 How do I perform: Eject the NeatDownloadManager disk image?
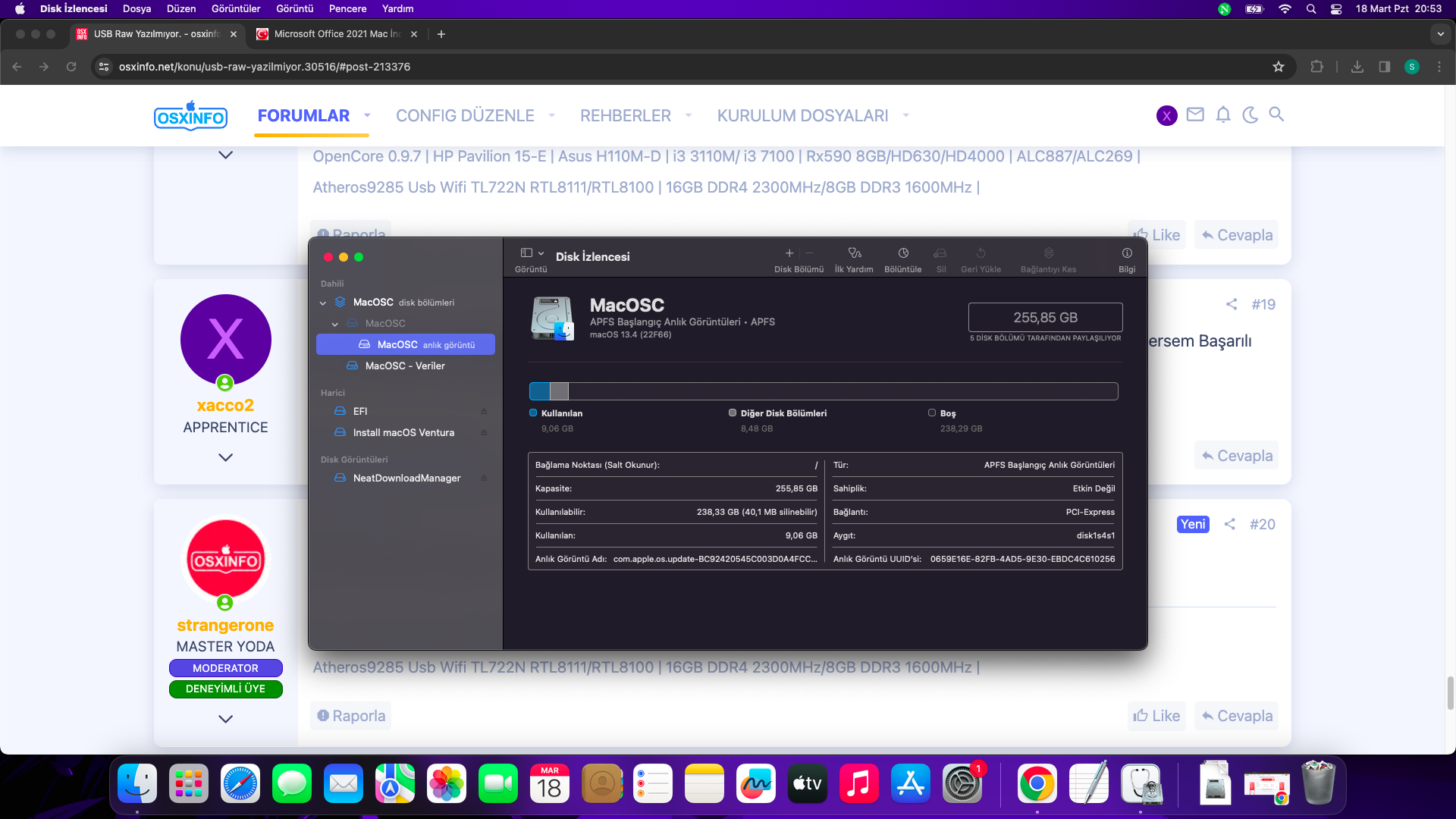pos(484,479)
